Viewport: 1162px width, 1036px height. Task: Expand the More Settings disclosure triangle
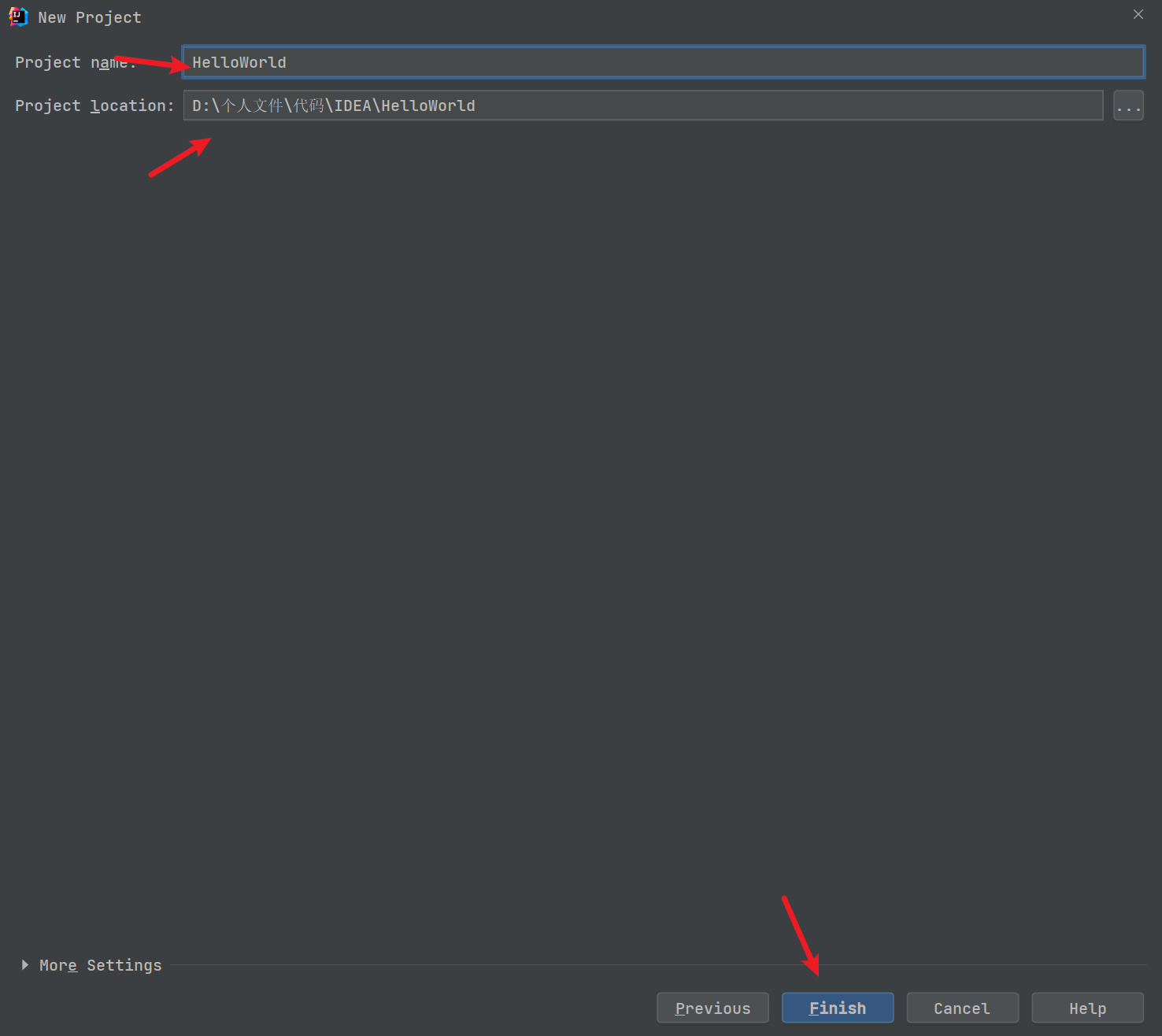pyautogui.click(x=25, y=964)
